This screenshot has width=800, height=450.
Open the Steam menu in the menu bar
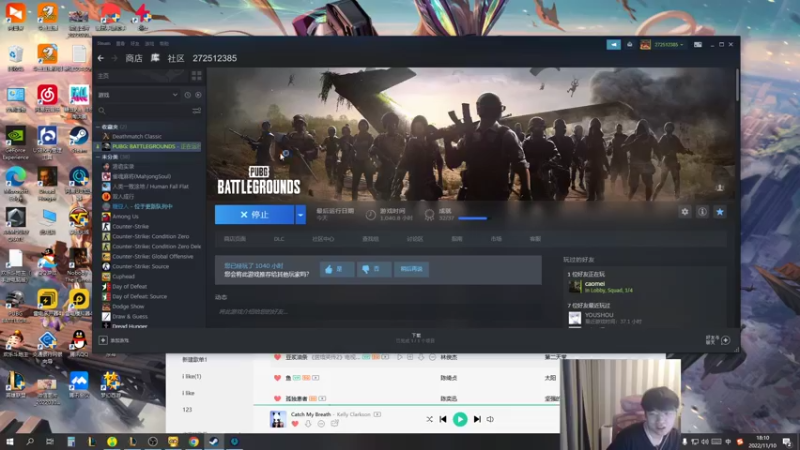point(104,43)
